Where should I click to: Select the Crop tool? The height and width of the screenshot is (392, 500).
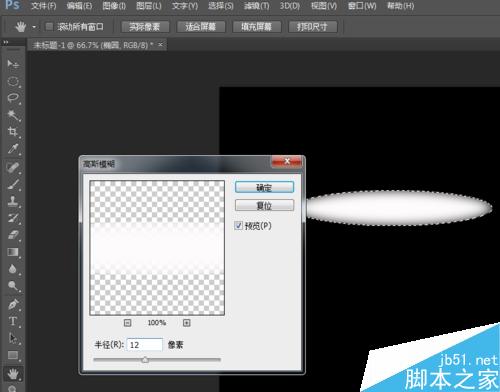[13, 132]
